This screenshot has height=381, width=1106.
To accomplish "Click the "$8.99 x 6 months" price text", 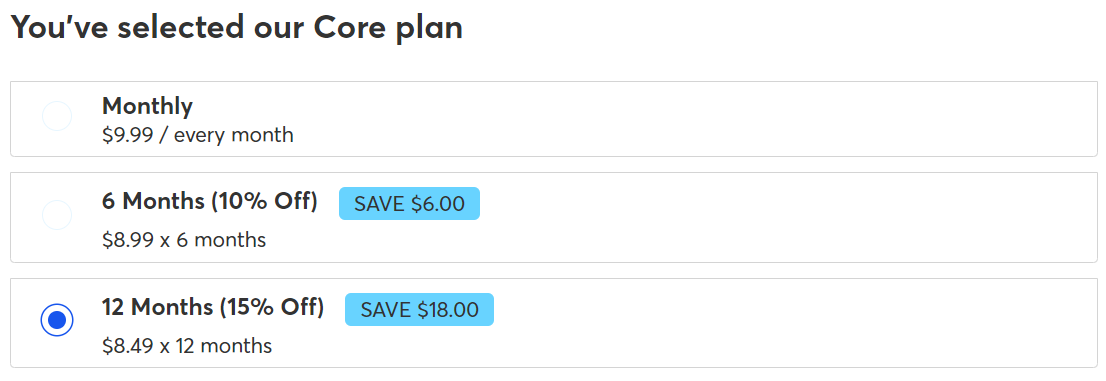I will 184,240.
